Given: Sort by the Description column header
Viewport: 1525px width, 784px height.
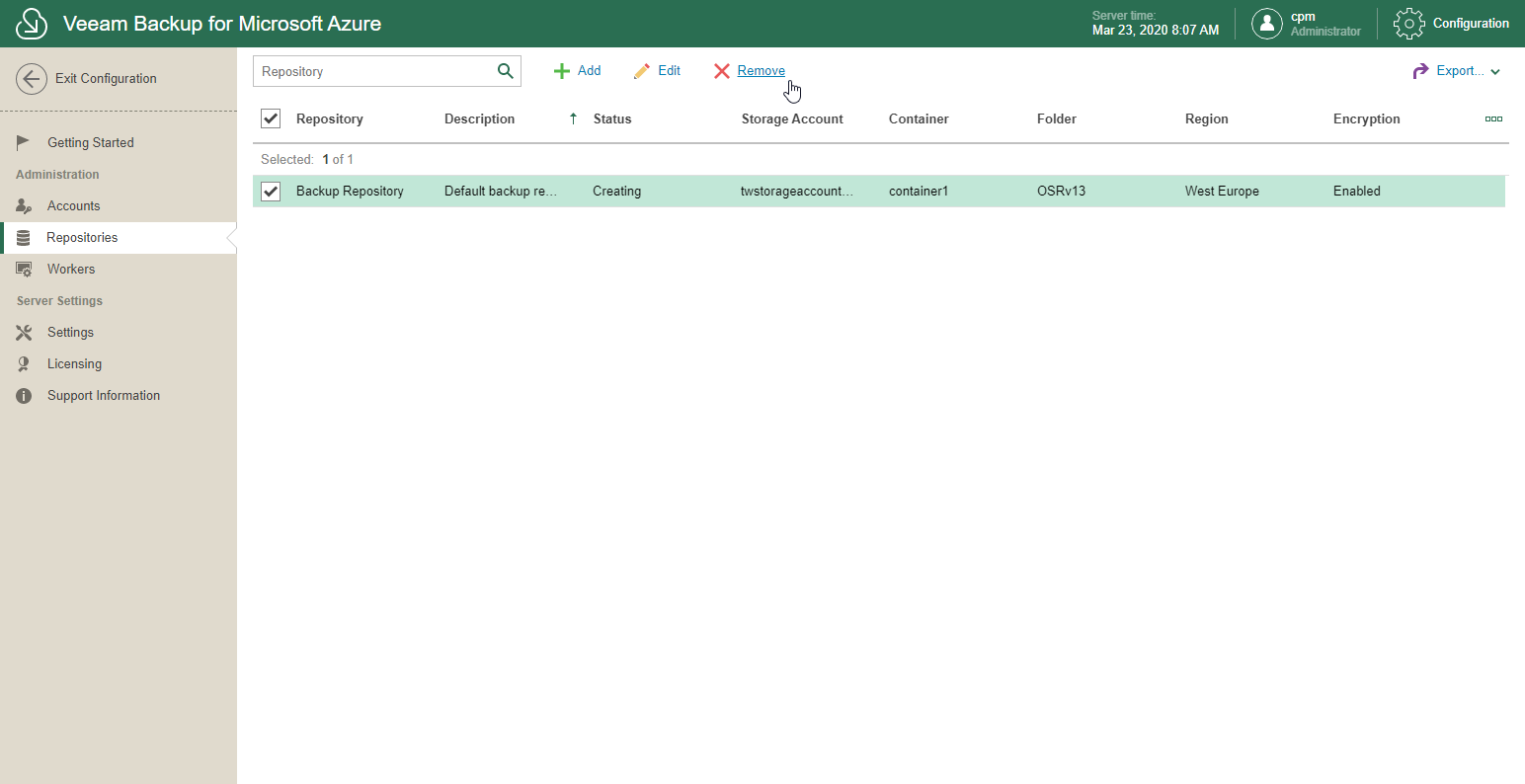Looking at the screenshot, I should (479, 118).
